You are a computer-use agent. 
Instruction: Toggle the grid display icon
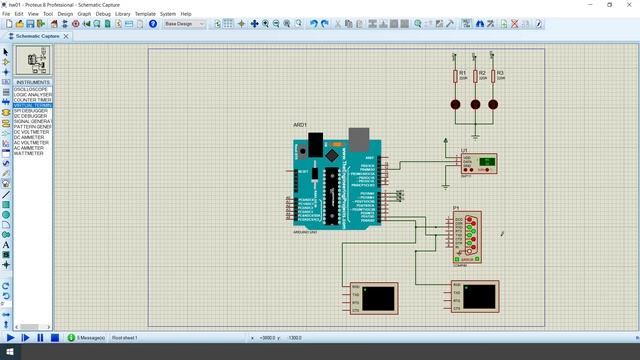pyautogui.click(x=228, y=24)
